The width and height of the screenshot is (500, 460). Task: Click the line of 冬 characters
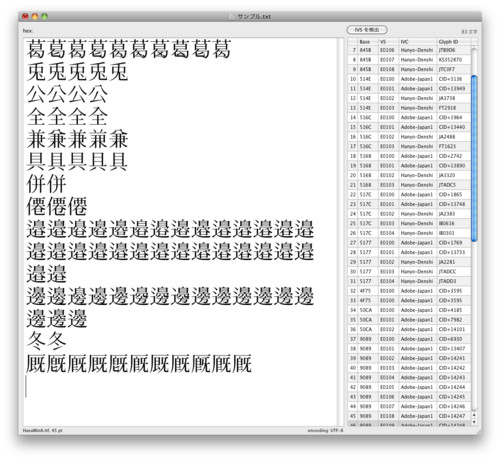(47, 341)
